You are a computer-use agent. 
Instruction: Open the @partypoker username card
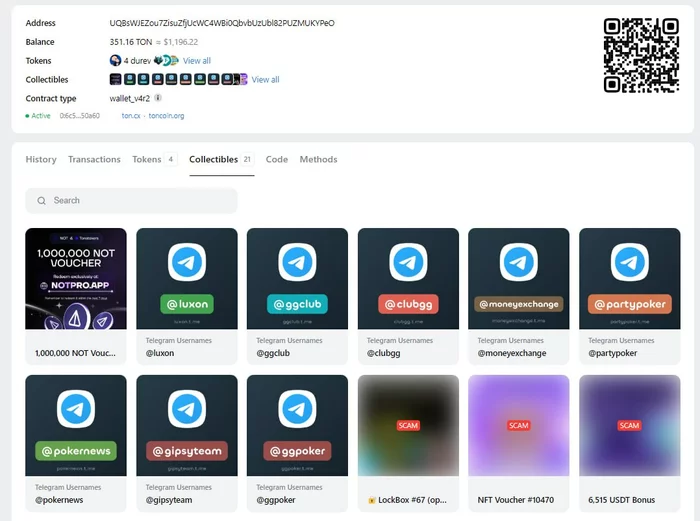click(630, 296)
